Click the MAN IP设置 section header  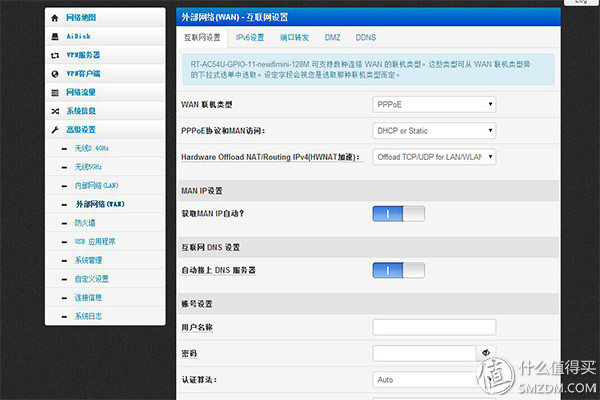[368, 191]
